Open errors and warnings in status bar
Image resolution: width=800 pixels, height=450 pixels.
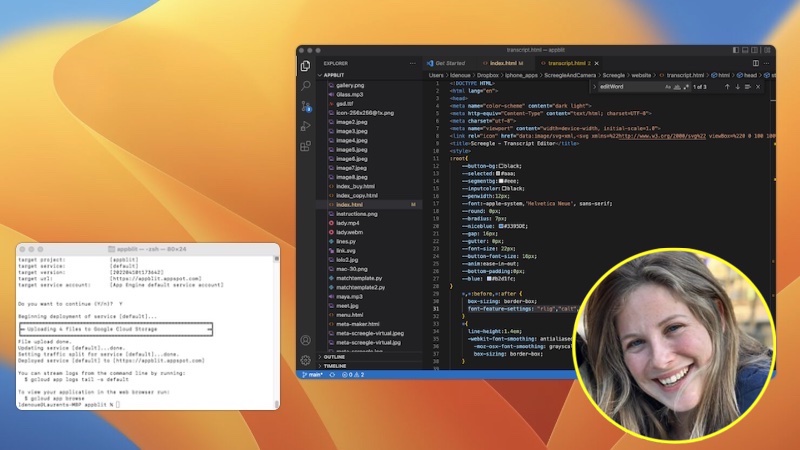[353, 374]
